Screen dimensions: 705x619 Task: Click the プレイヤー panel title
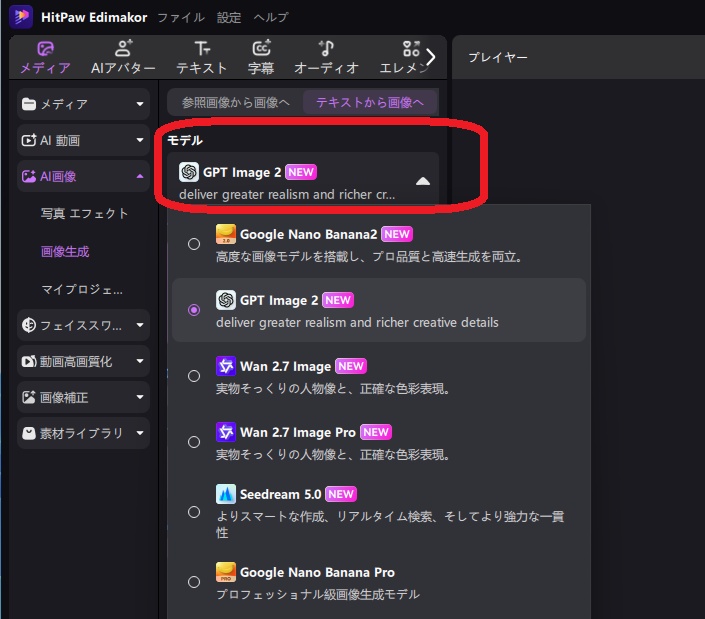coord(497,57)
